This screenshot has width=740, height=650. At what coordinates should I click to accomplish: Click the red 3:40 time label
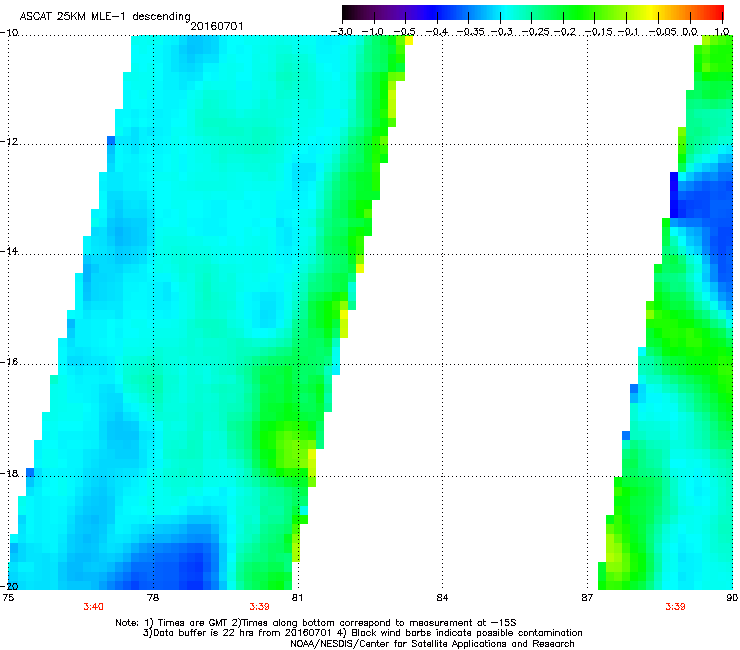point(93,607)
